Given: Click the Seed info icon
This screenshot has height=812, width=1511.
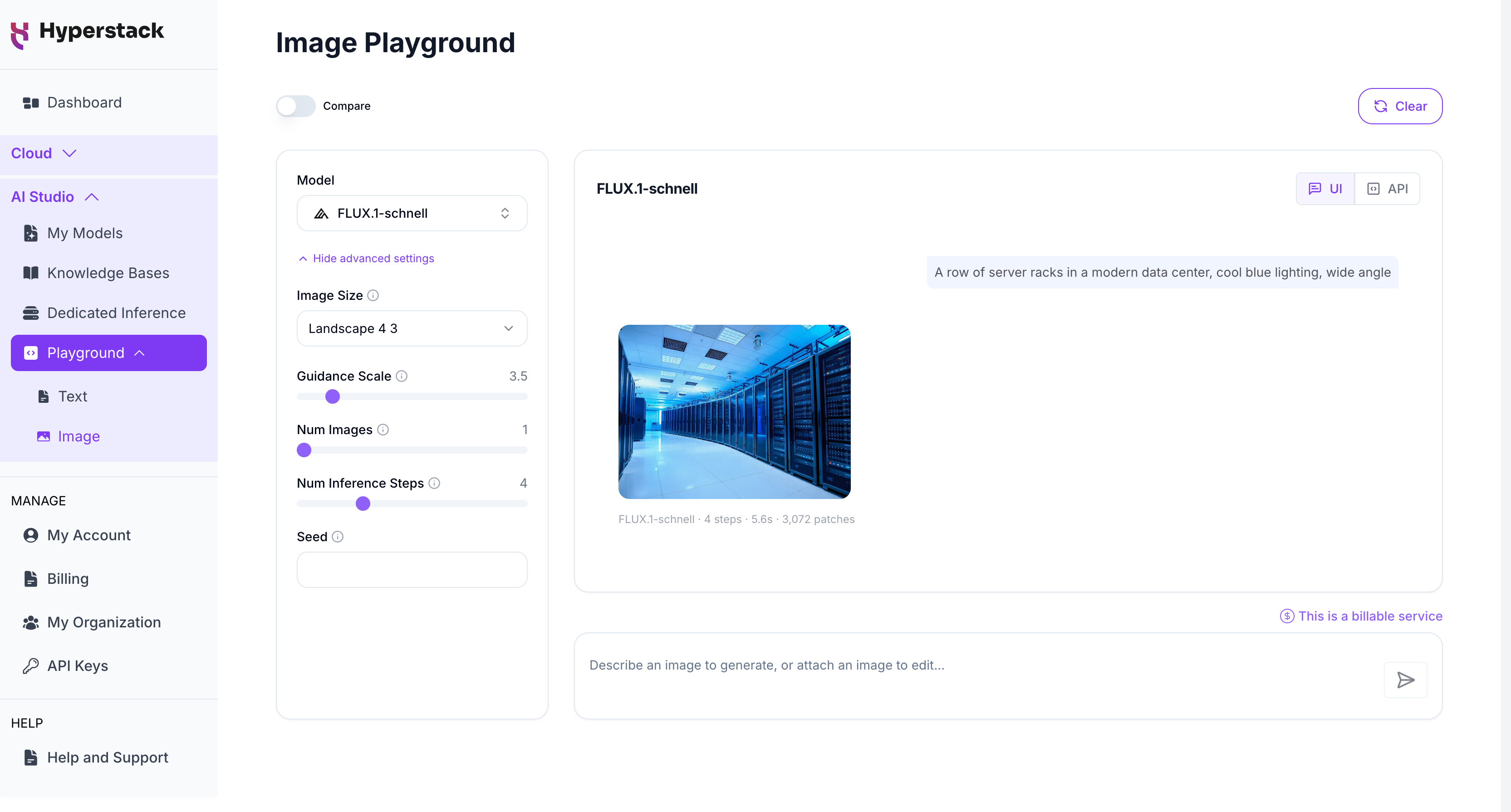Looking at the screenshot, I should [337, 537].
